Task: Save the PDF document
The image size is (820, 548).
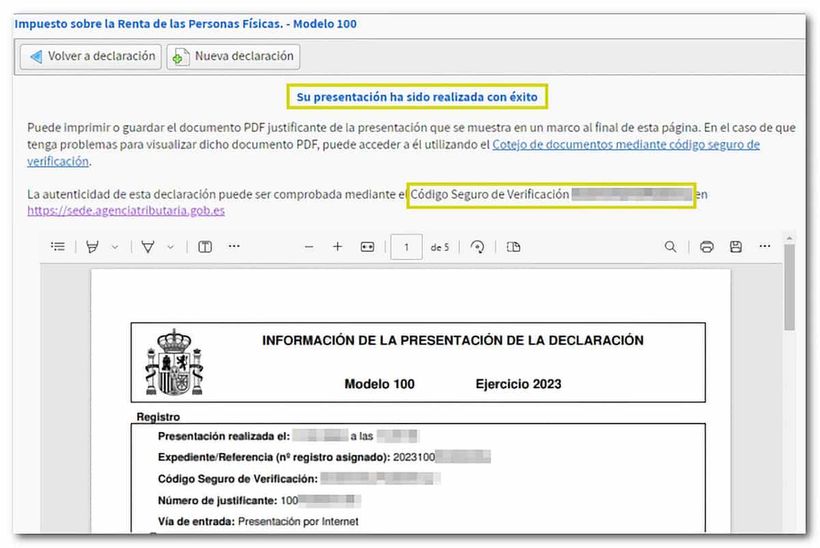Action: [736, 247]
